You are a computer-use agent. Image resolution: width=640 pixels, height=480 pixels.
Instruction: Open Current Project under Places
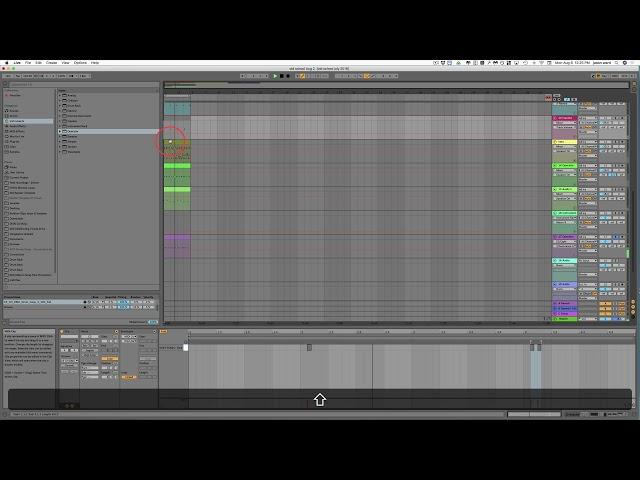pyautogui.click(x=19, y=178)
